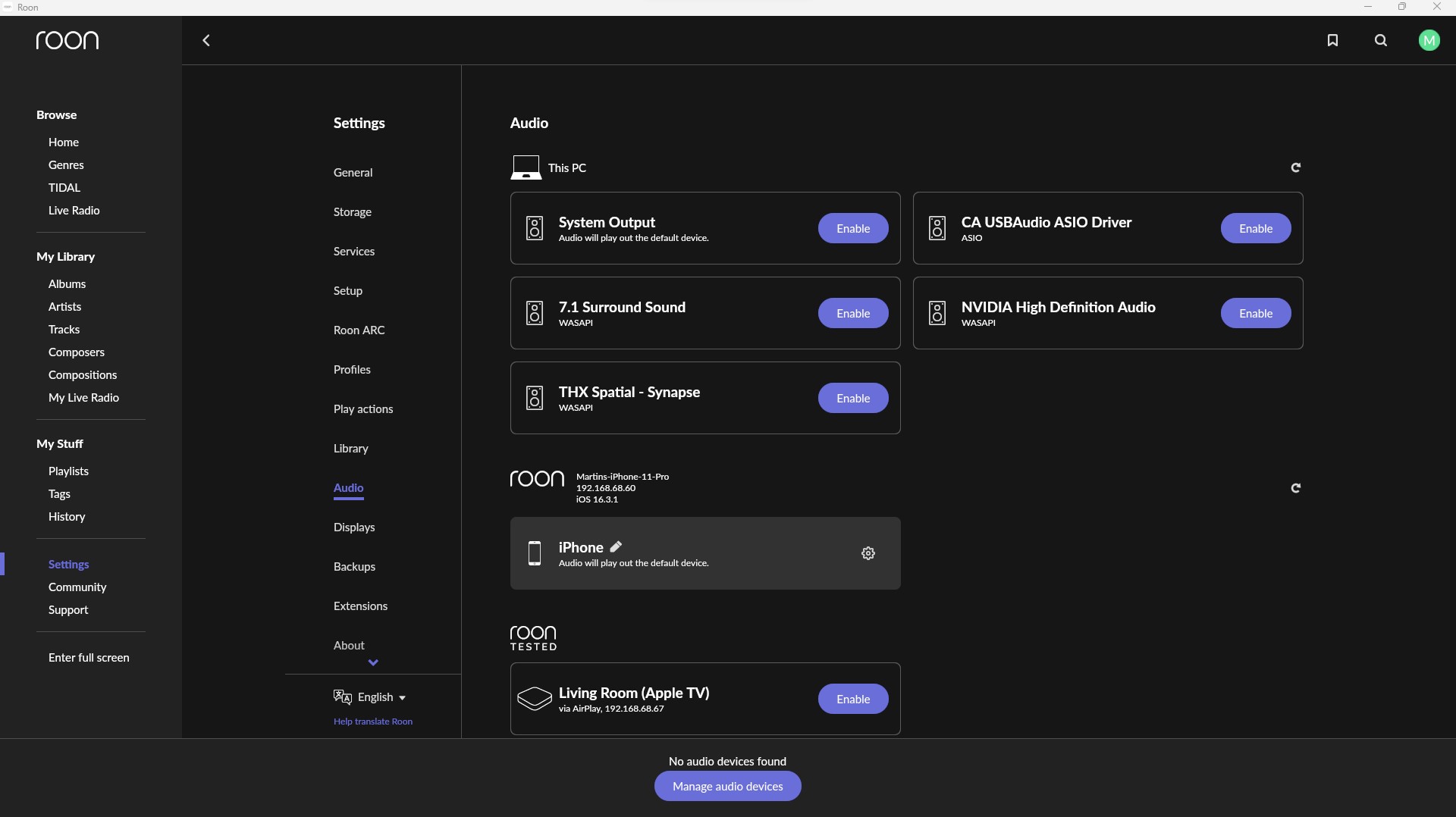This screenshot has height=817, width=1456.
Task: Open the English language dropdown
Action: (x=381, y=697)
